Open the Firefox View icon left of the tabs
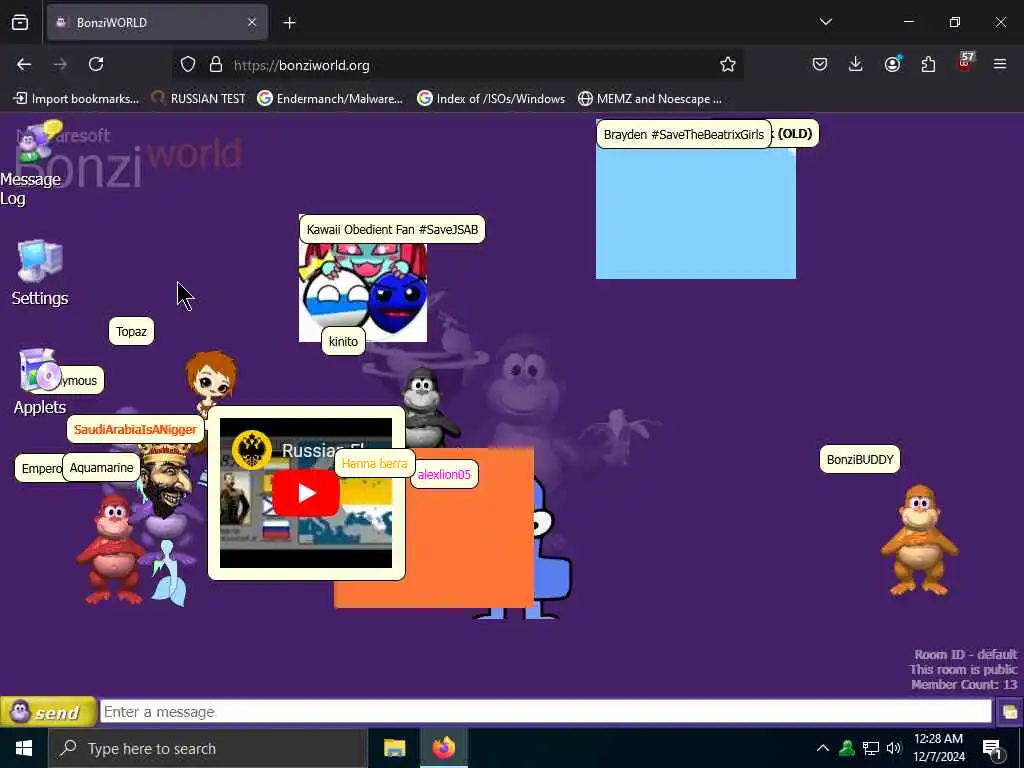 (20, 22)
